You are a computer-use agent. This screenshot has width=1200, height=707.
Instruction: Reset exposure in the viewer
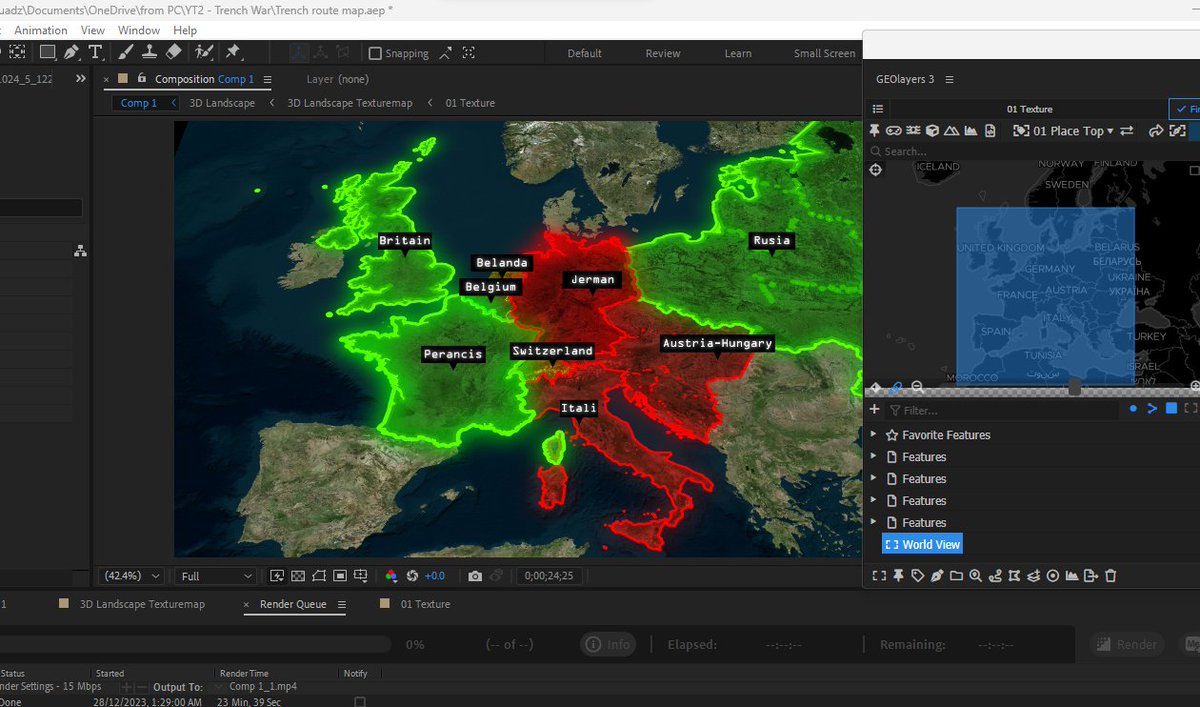(411, 576)
